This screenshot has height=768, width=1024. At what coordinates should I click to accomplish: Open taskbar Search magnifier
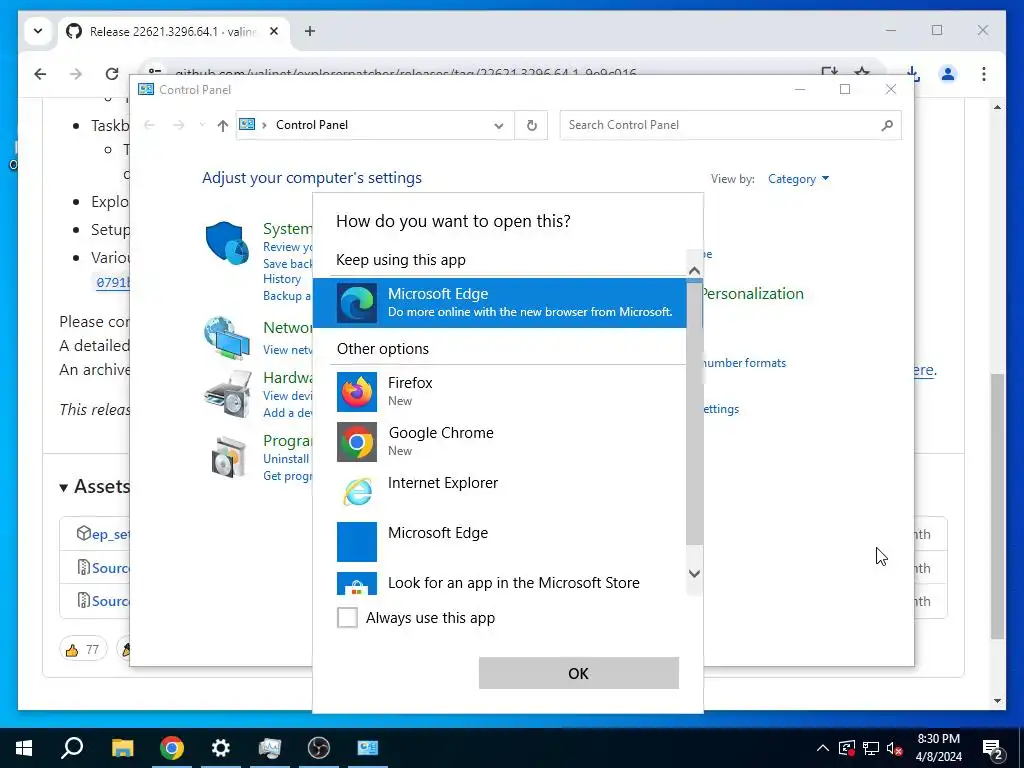click(x=72, y=748)
